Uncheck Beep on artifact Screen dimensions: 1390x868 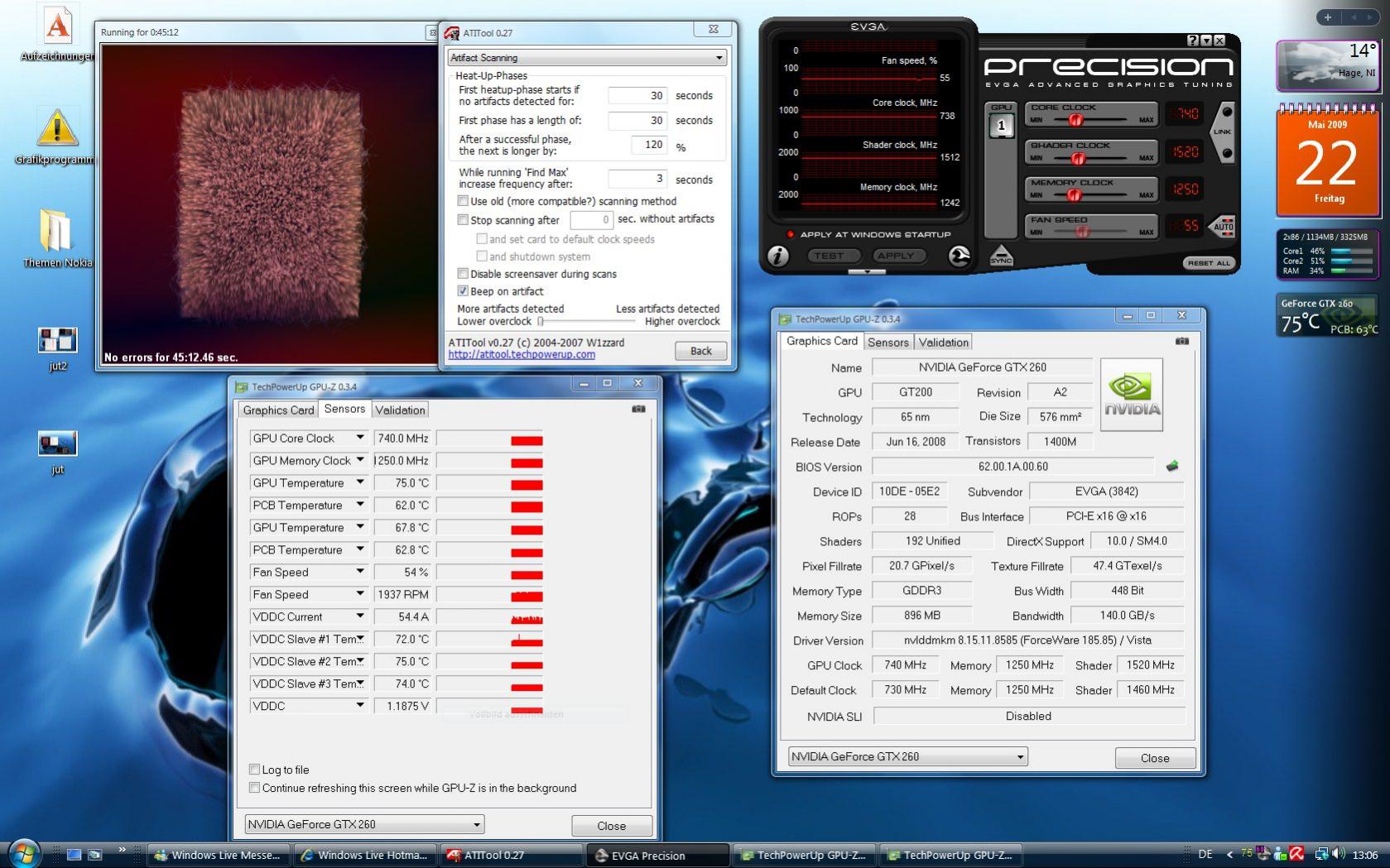pyautogui.click(x=463, y=291)
